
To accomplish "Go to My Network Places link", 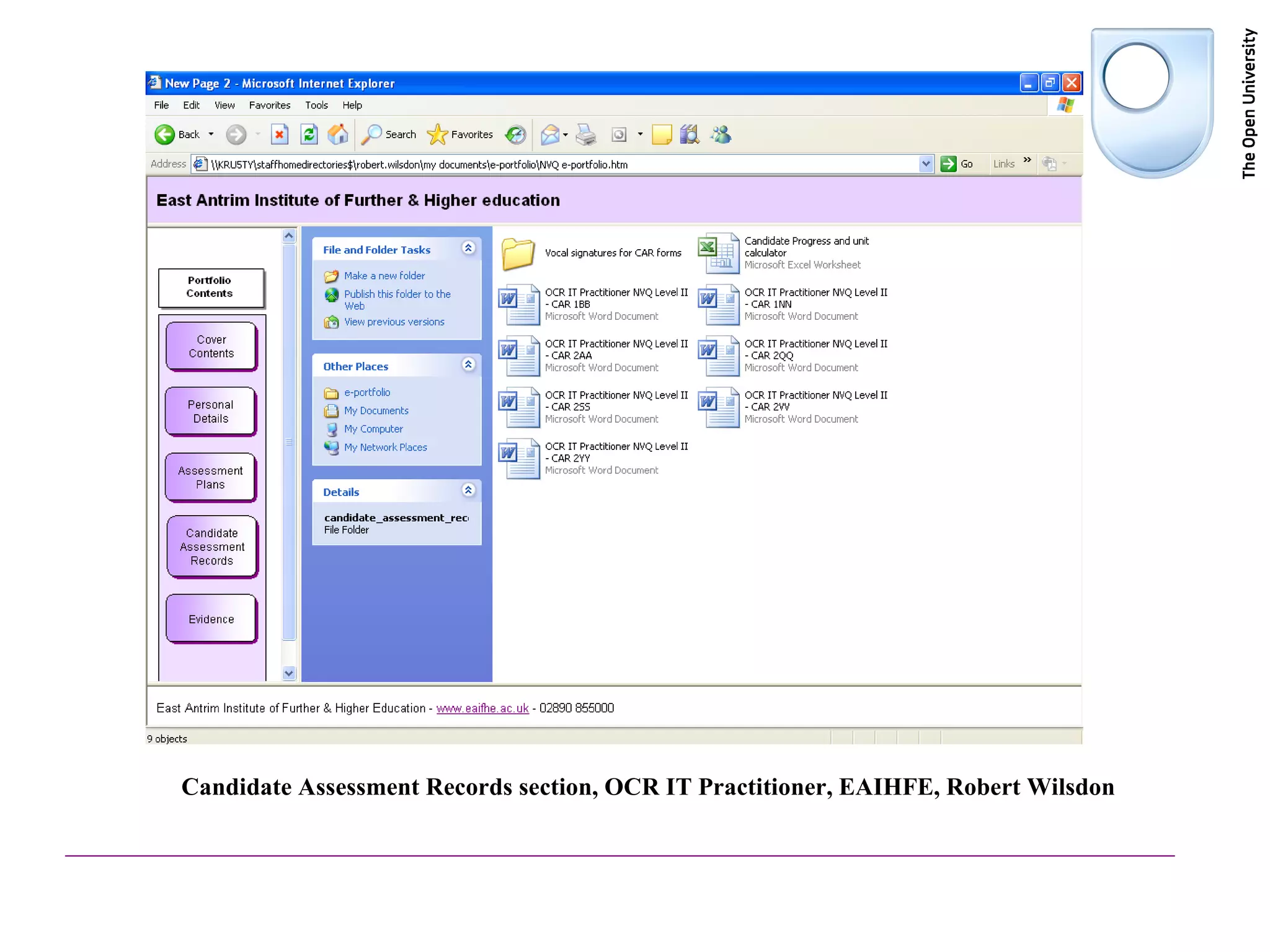I will 386,447.
